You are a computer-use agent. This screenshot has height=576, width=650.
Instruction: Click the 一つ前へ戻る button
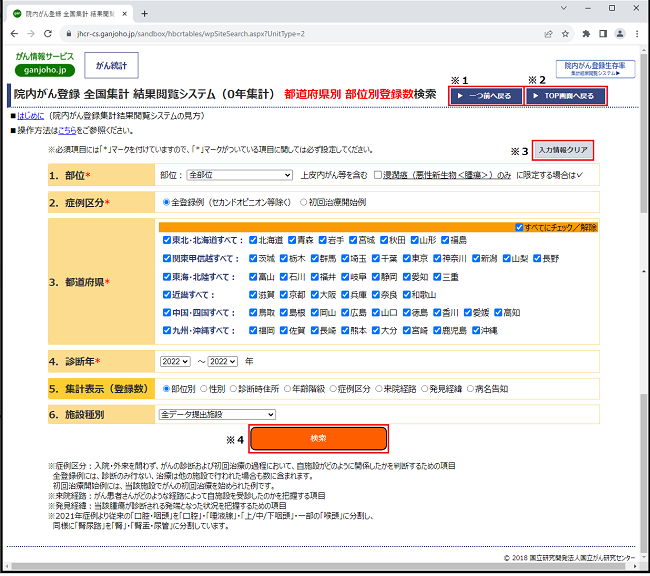coord(486,96)
